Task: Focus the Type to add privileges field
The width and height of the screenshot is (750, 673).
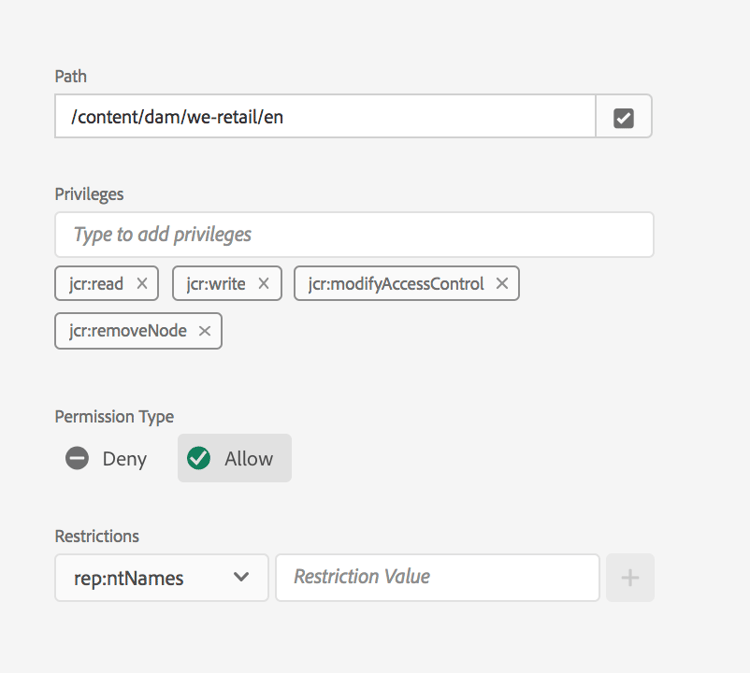Action: 354,235
